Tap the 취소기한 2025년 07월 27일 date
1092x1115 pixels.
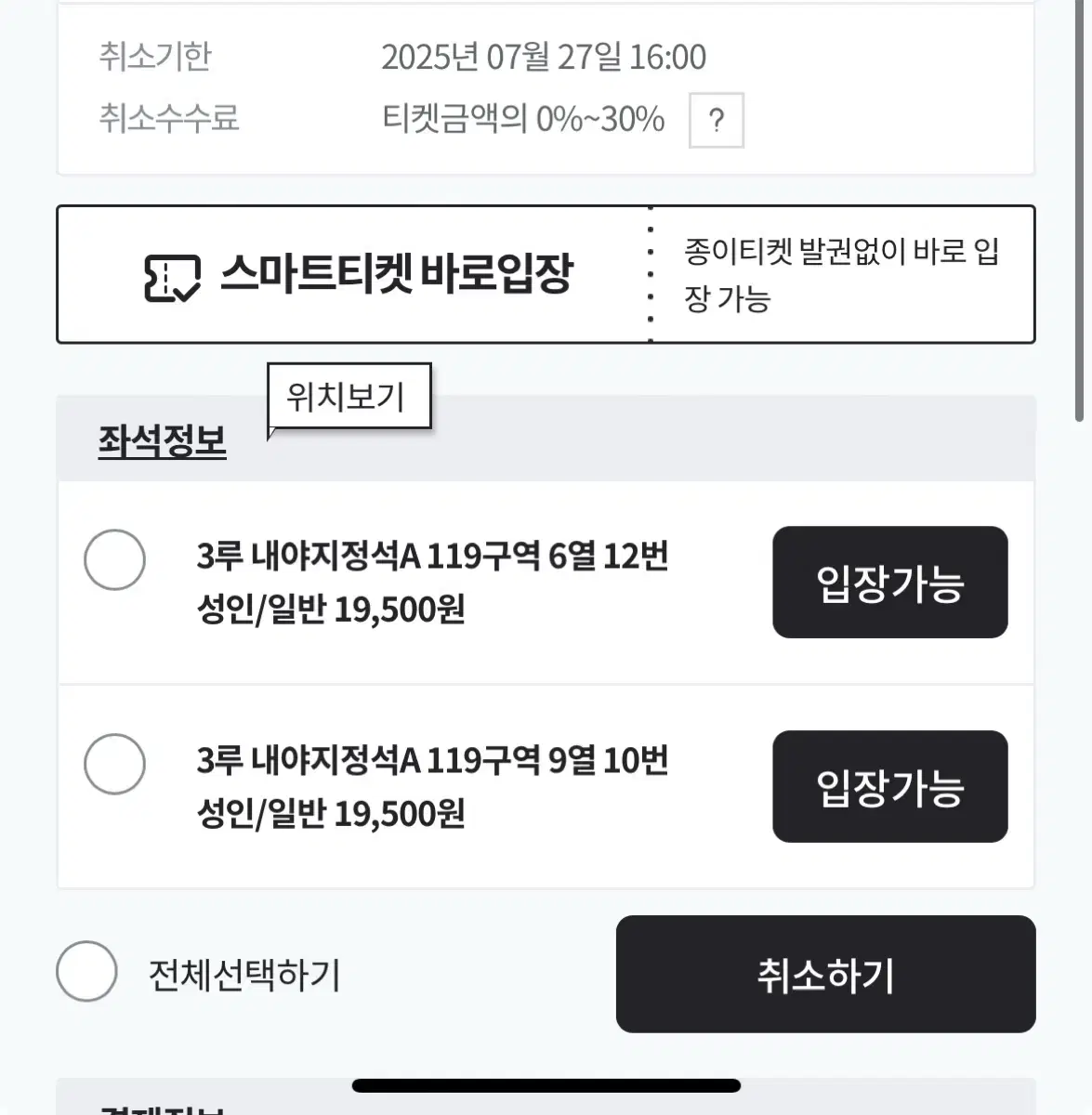[x=544, y=58]
